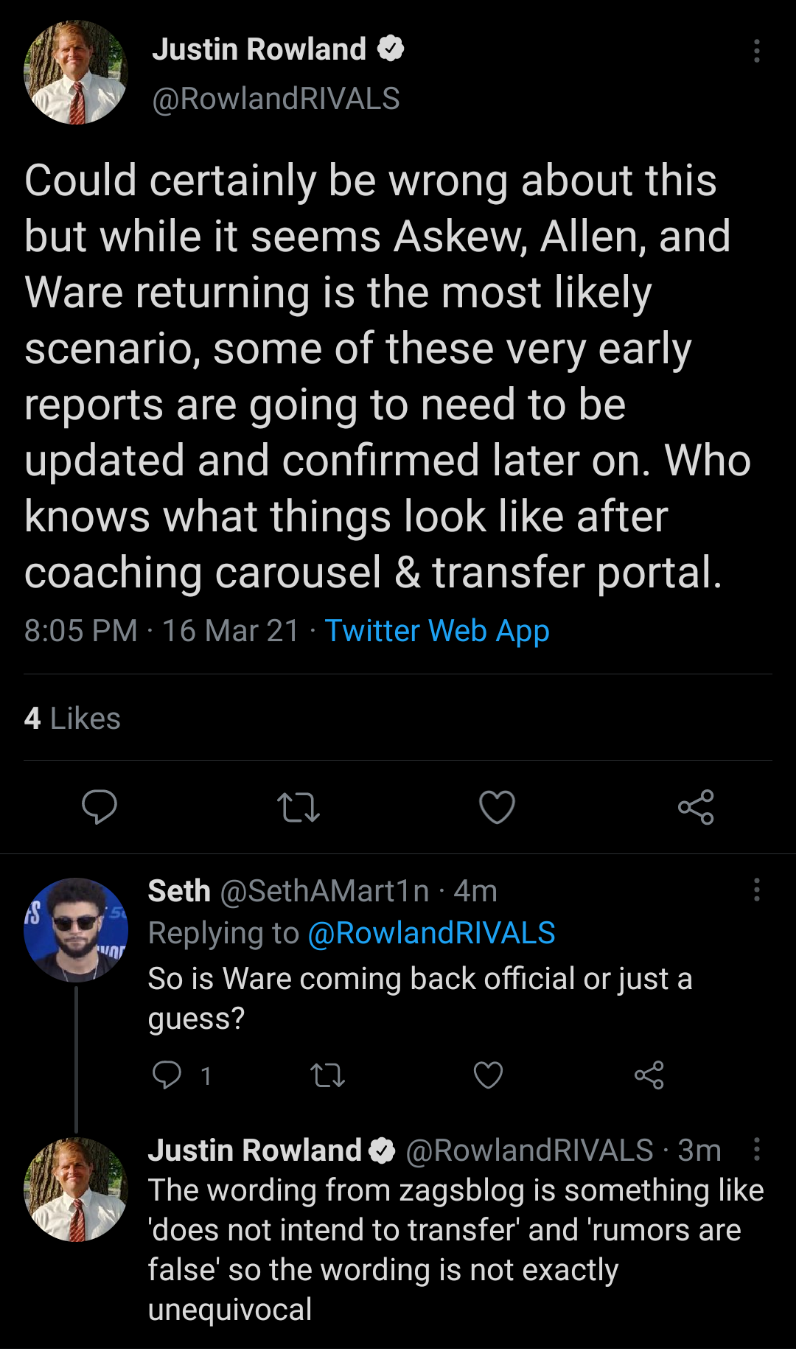This screenshot has width=796, height=1349.
Task: Open more options on Justin's zagsblog reply
Action: [757, 1150]
